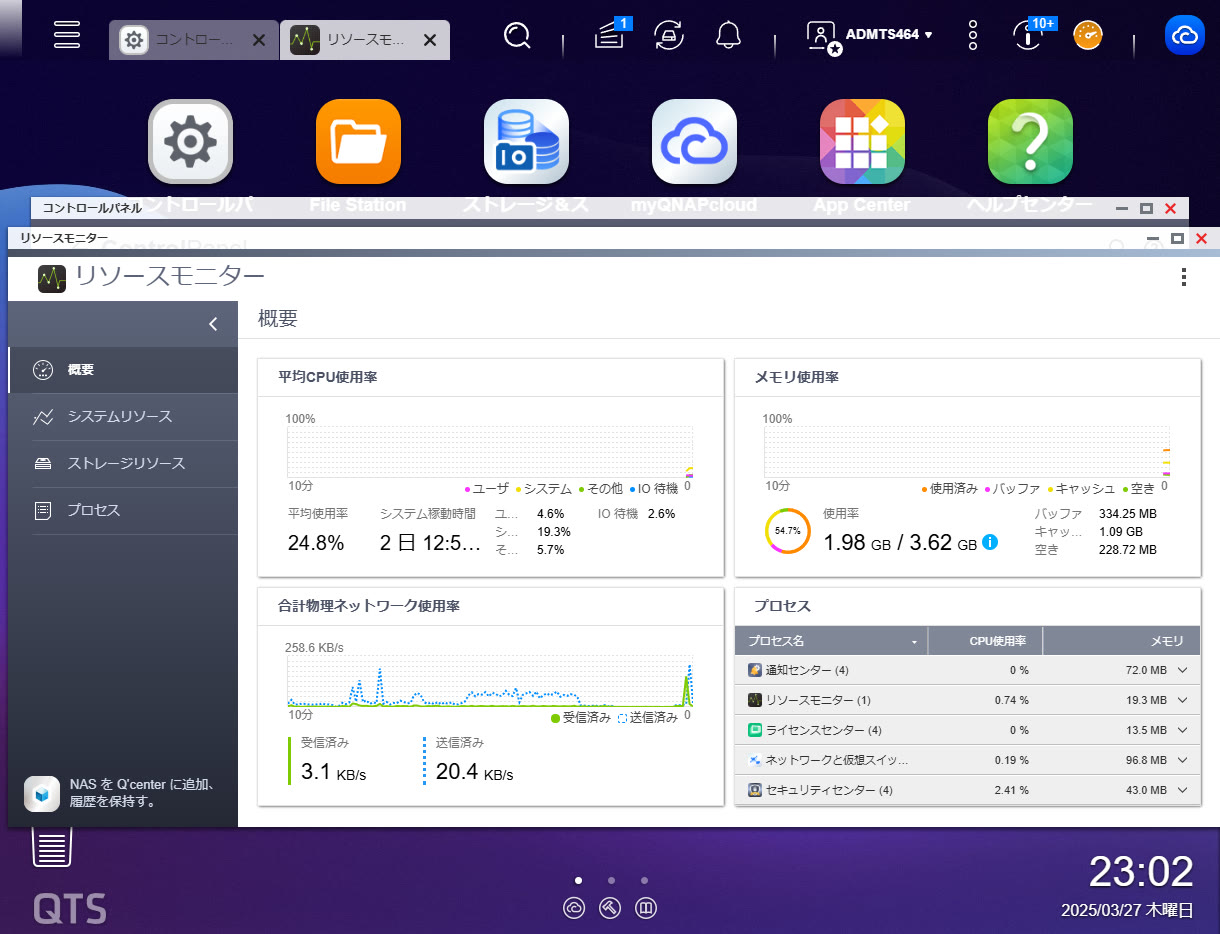Open external devices sync icon

[669, 36]
